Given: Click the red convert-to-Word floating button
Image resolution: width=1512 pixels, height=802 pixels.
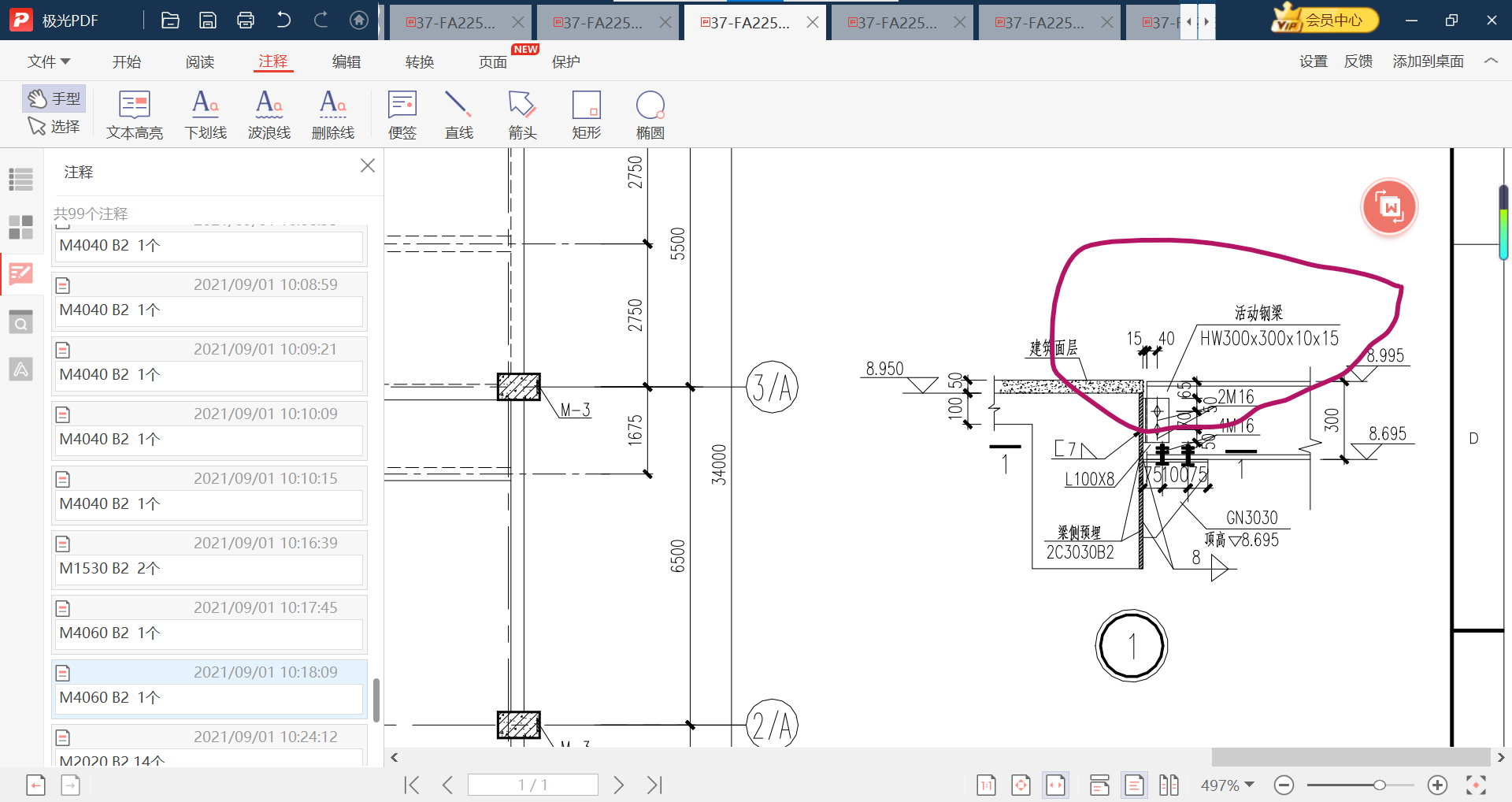Looking at the screenshot, I should 1389,207.
